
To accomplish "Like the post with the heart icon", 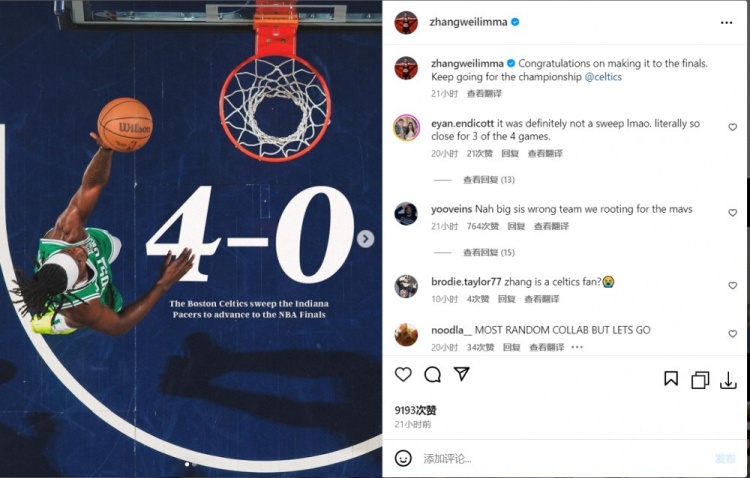I will (x=403, y=374).
